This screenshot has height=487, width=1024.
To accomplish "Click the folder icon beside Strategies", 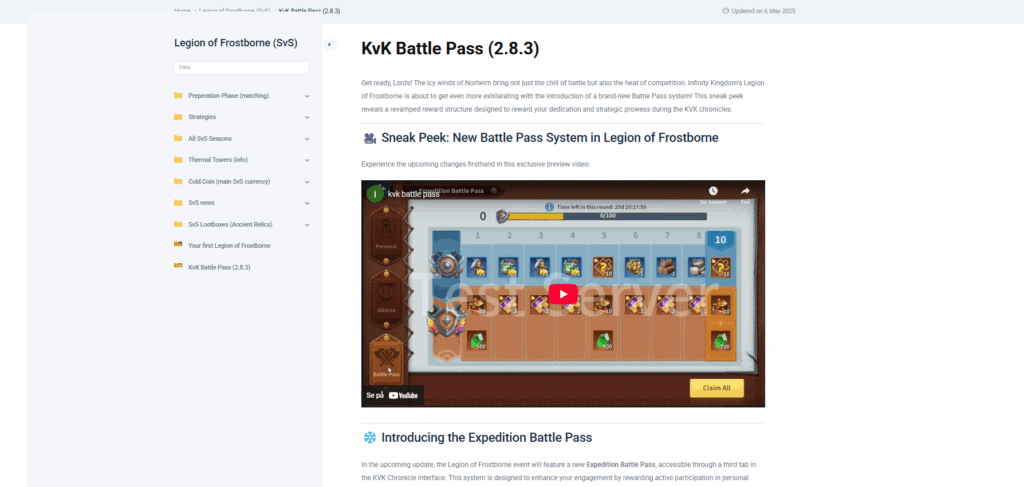I will click(x=178, y=117).
